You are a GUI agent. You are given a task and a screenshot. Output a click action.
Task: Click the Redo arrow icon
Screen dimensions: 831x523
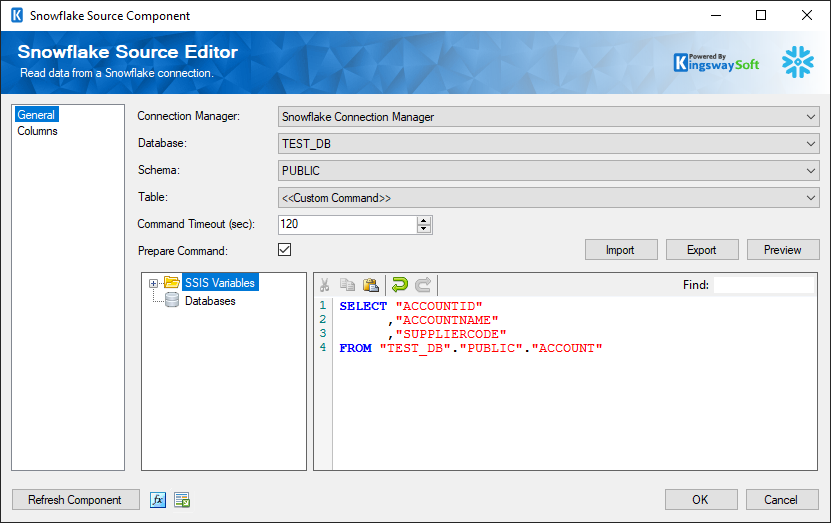point(423,285)
